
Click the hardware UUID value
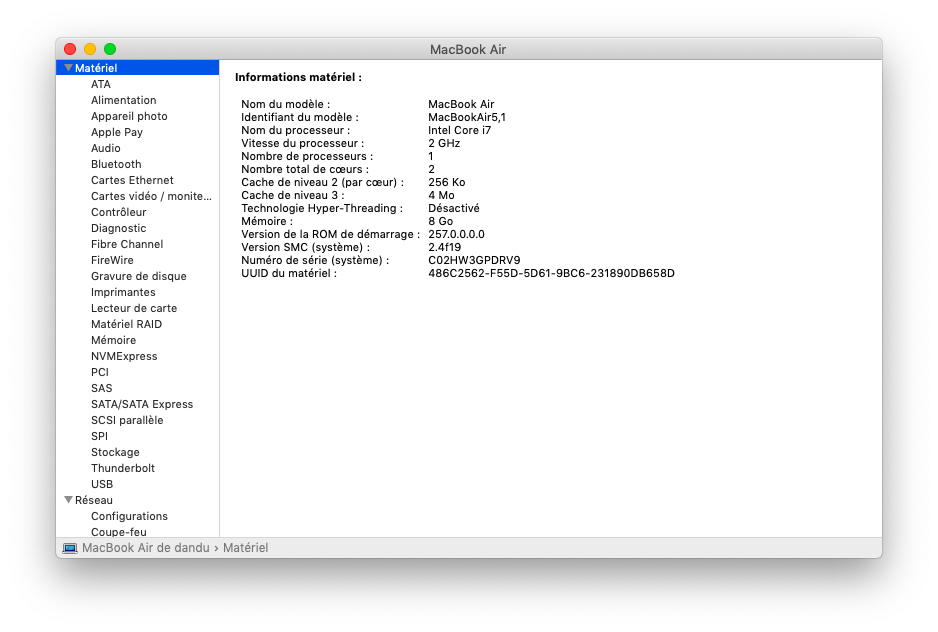click(x=551, y=274)
